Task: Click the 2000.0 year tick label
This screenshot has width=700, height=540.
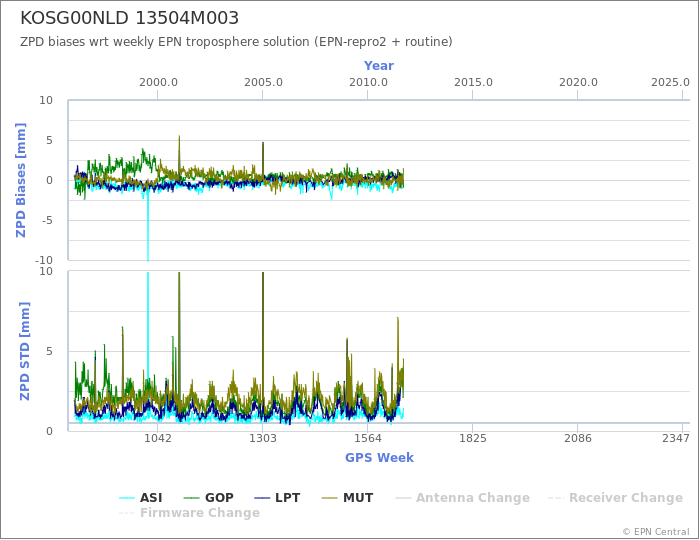Action: pos(158,83)
